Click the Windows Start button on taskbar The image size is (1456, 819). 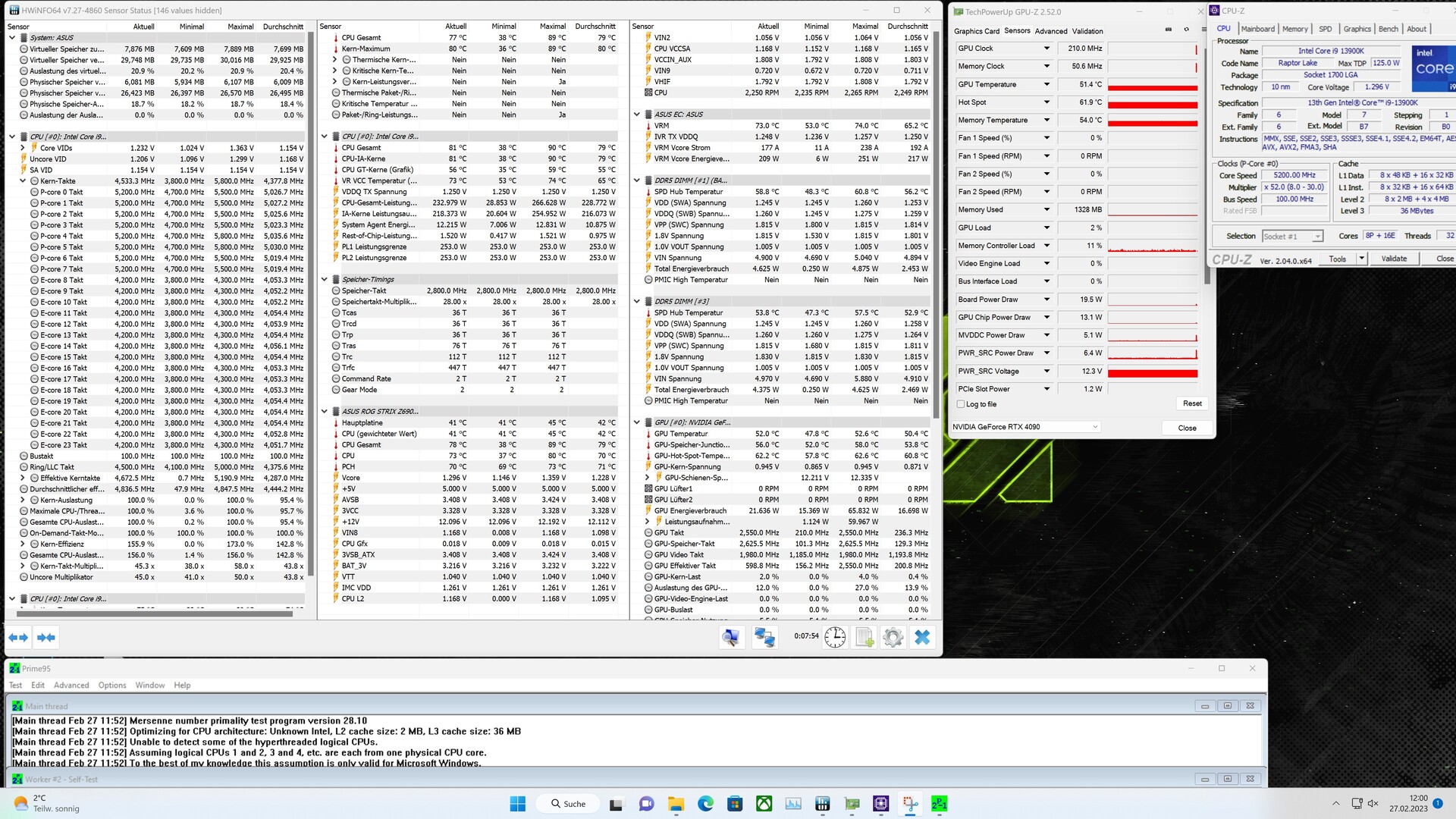pyautogui.click(x=518, y=803)
